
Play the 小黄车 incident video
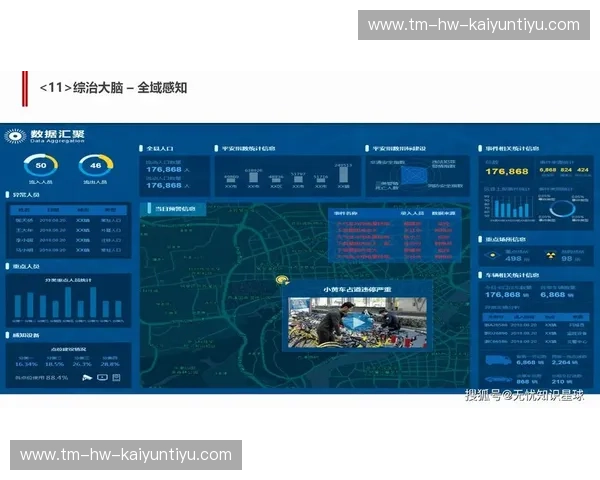coord(357,323)
